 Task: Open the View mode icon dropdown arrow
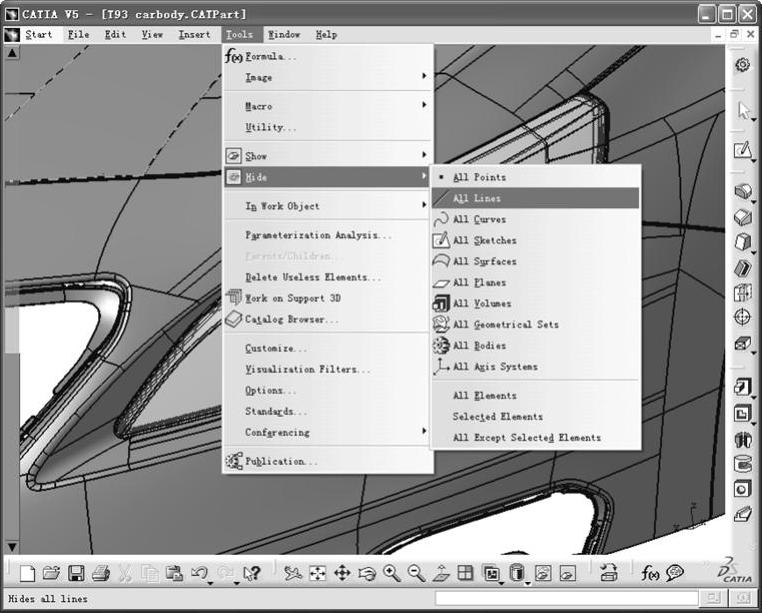pyautogui.click(x=528, y=583)
